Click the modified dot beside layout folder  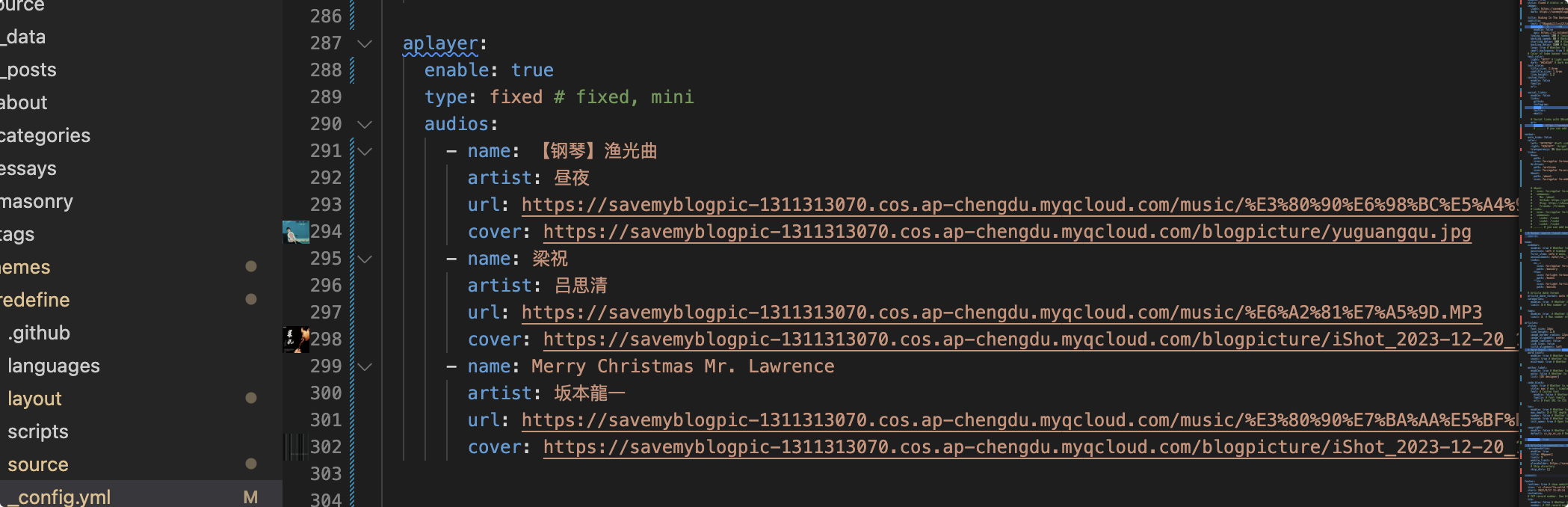[251, 398]
